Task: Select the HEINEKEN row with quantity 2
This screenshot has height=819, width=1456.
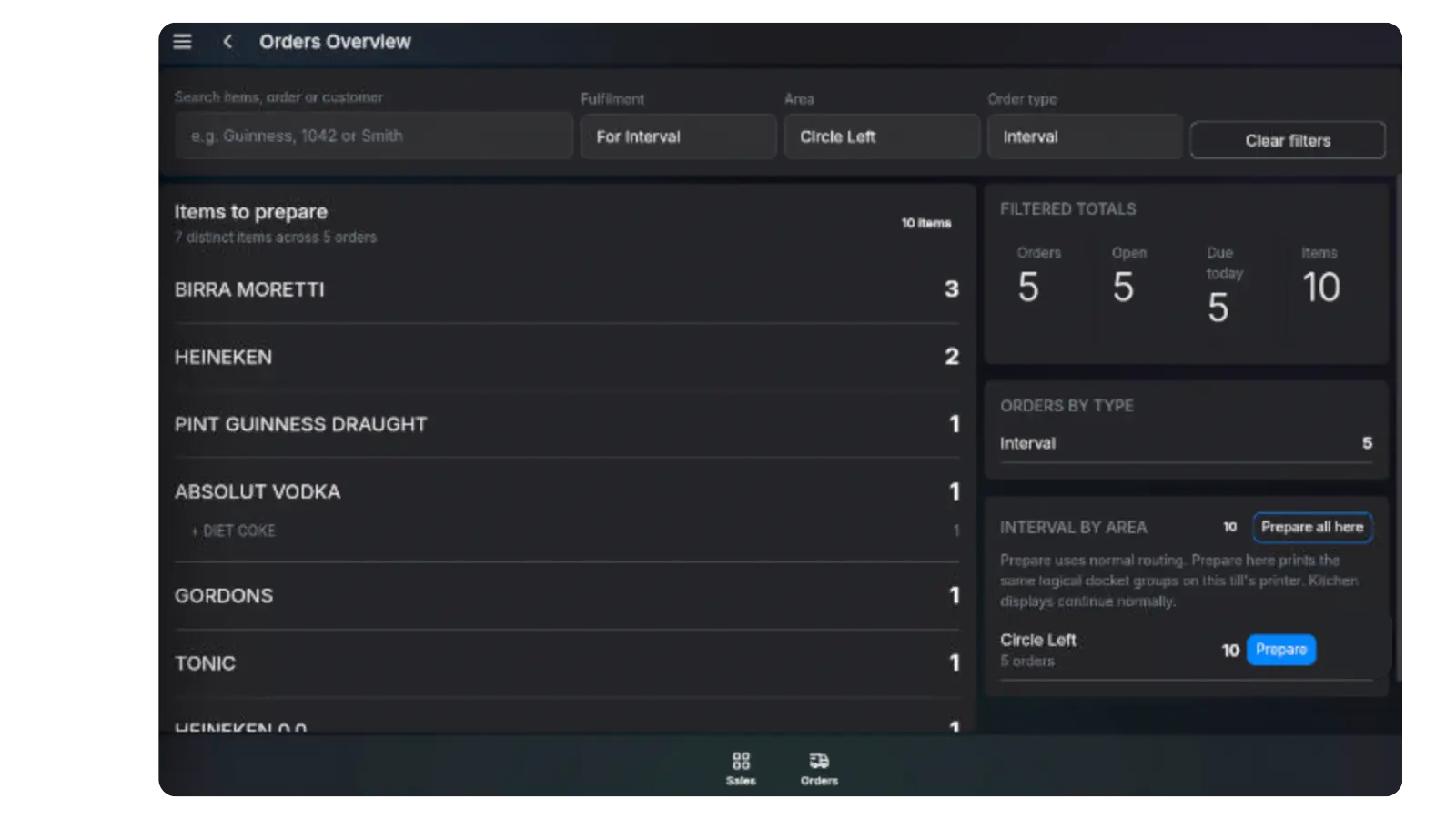Action: 567,357
